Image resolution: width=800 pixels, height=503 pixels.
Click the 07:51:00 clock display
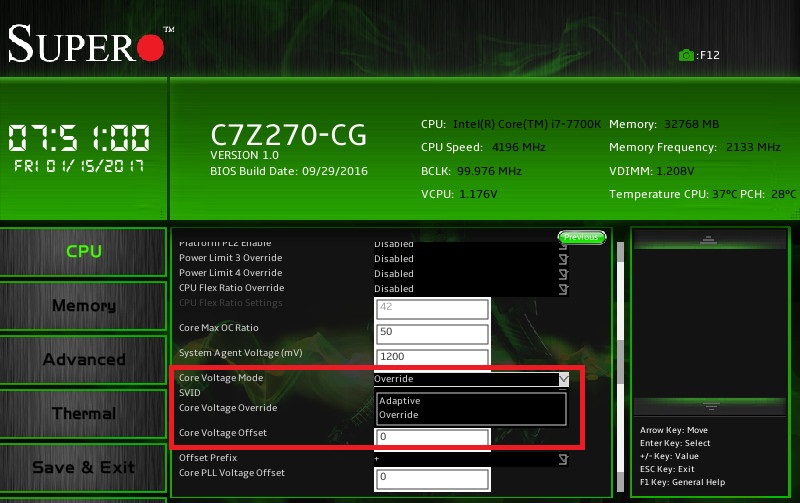pos(79,138)
